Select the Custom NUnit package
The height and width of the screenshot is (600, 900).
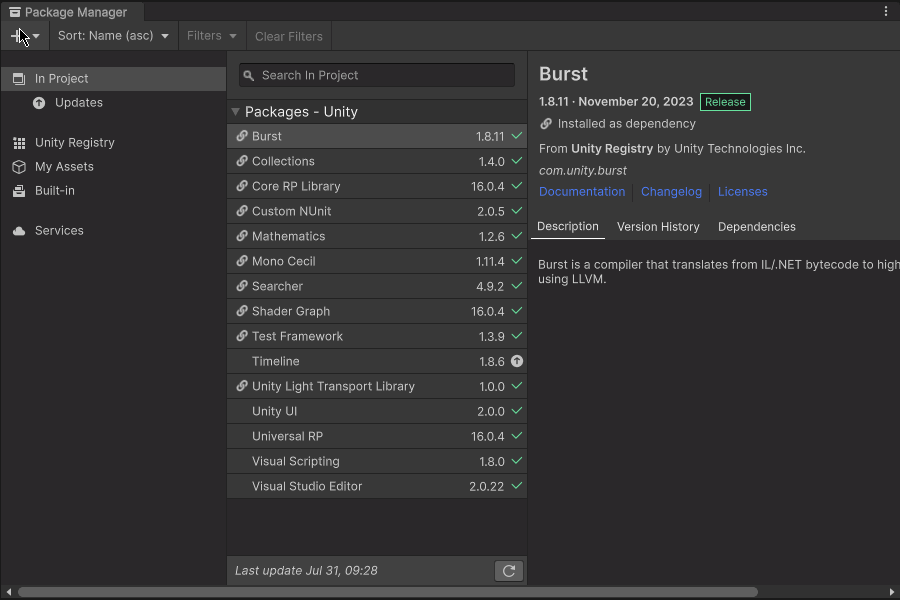[x=377, y=211]
